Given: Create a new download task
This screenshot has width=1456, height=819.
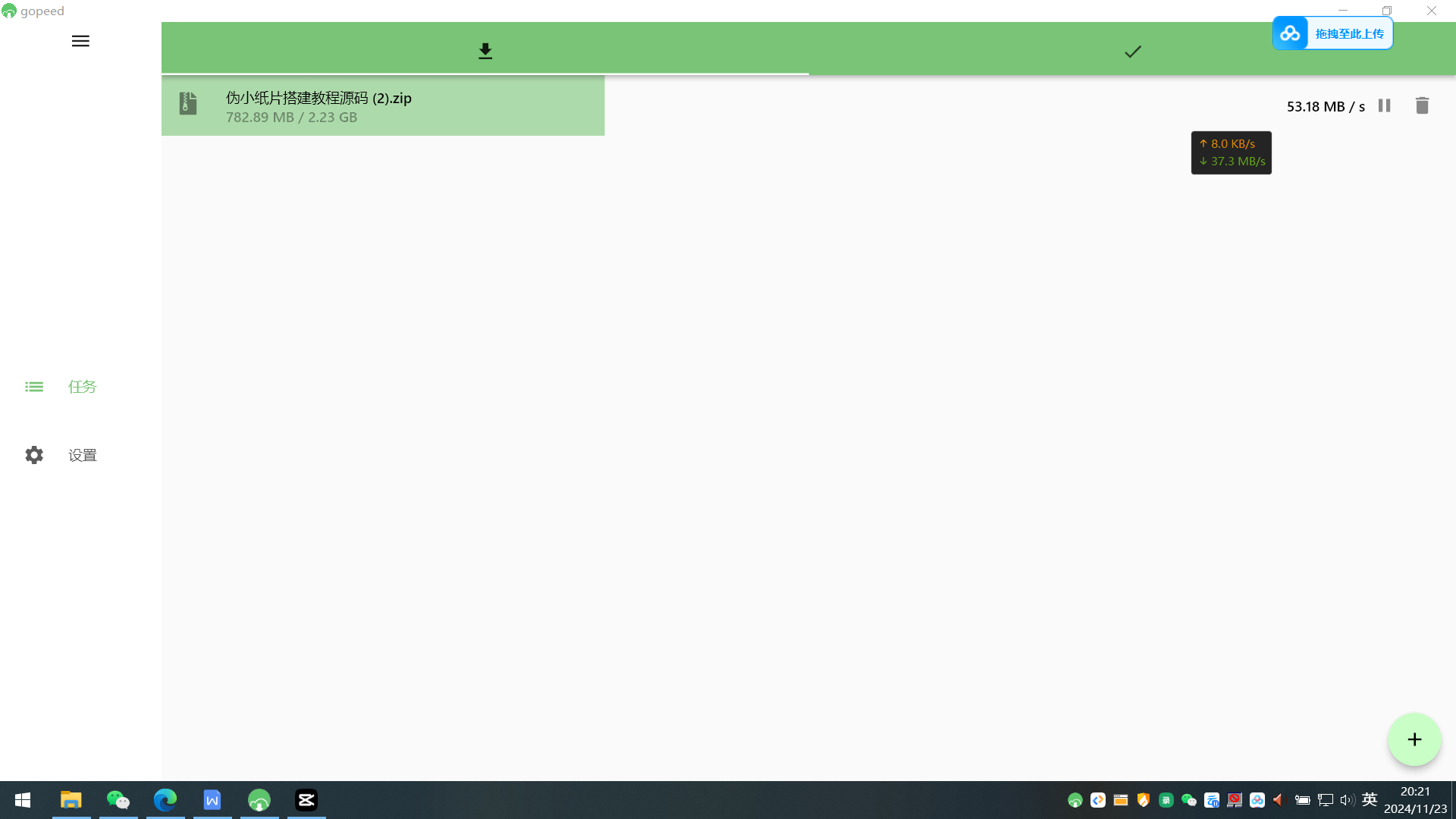Looking at the screenshot, I should [1414, 739].
